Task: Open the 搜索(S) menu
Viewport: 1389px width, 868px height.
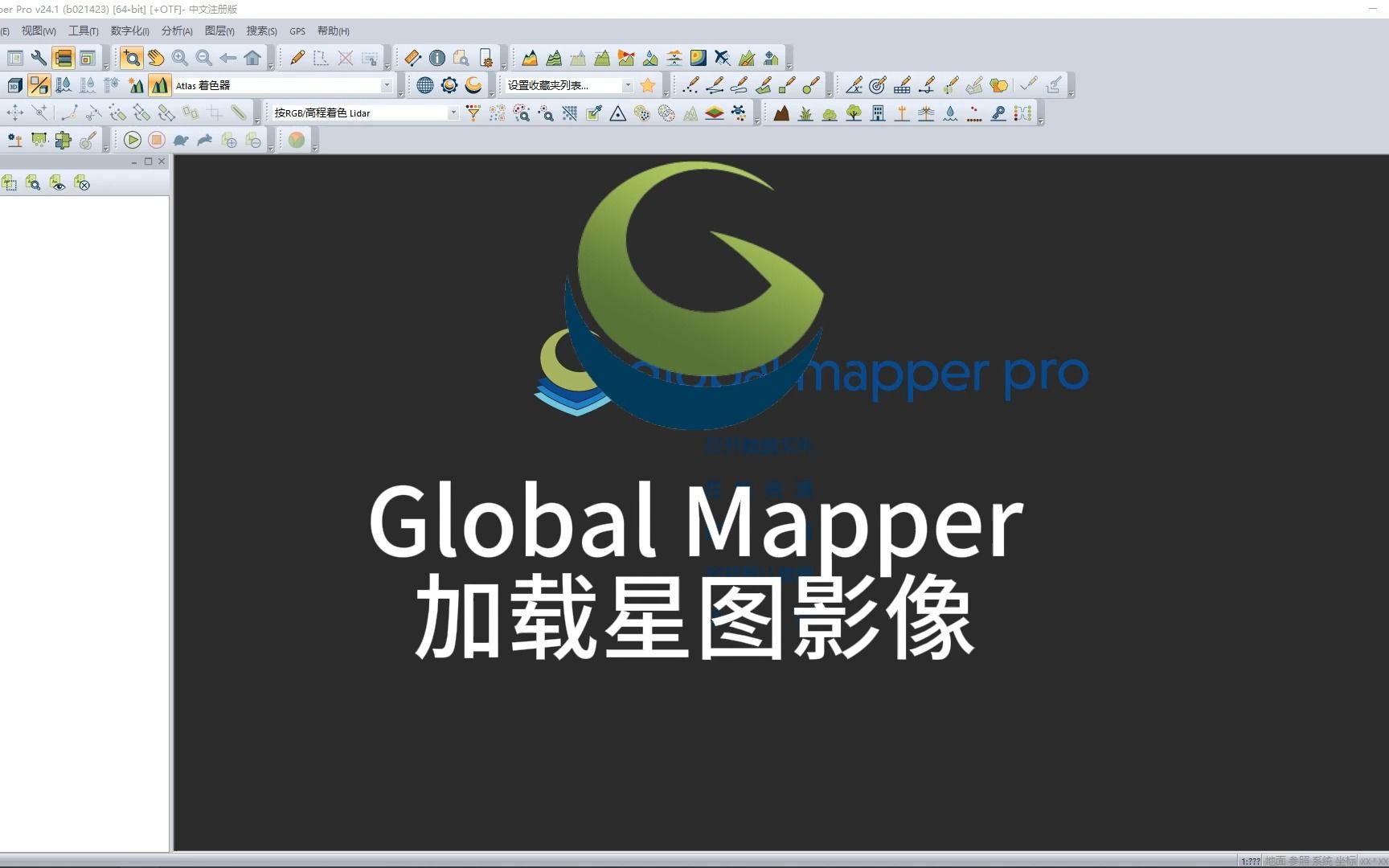Action: 261,31
